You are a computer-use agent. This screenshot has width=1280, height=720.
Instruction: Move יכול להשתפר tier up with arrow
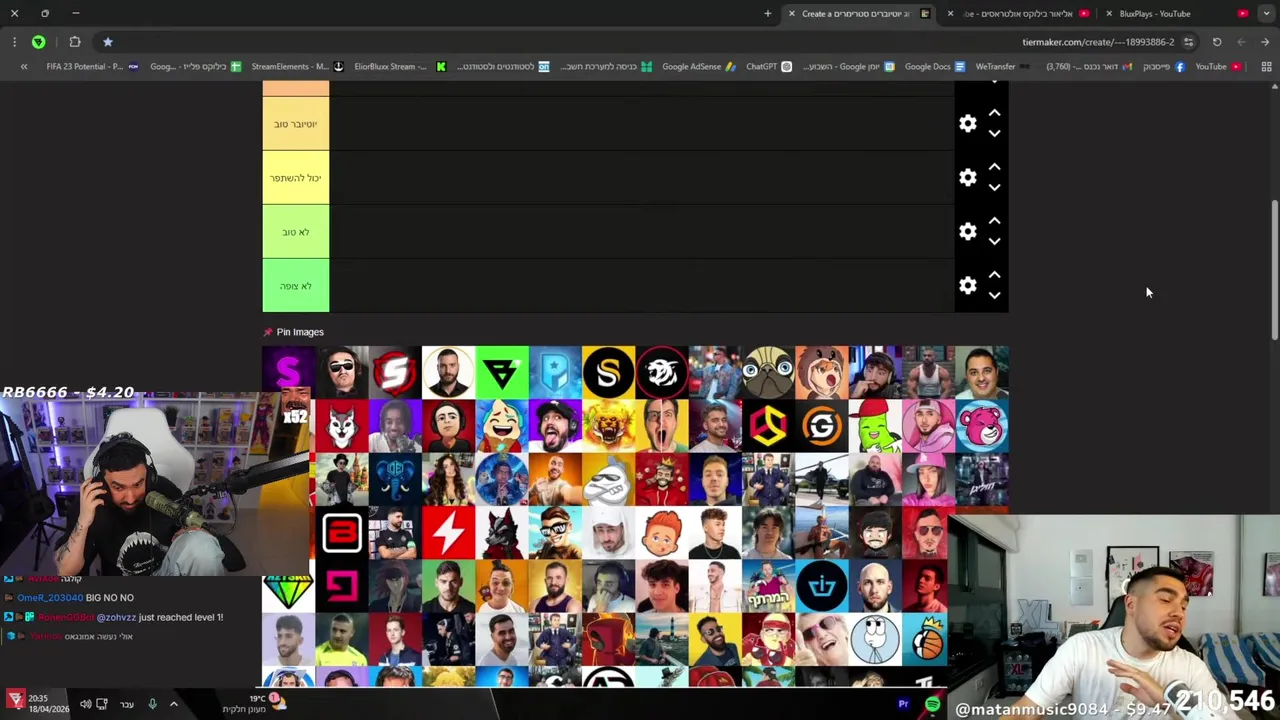994,168
